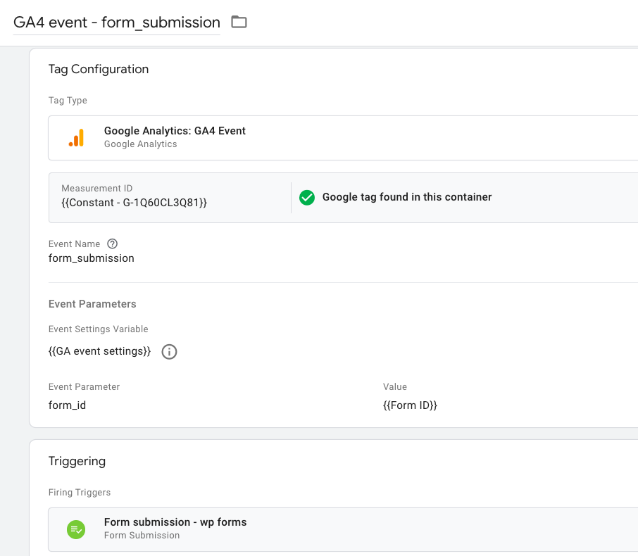Click the green Form Submission trigger icon
This screenshot has width=638, height=556.
[76, 529]
